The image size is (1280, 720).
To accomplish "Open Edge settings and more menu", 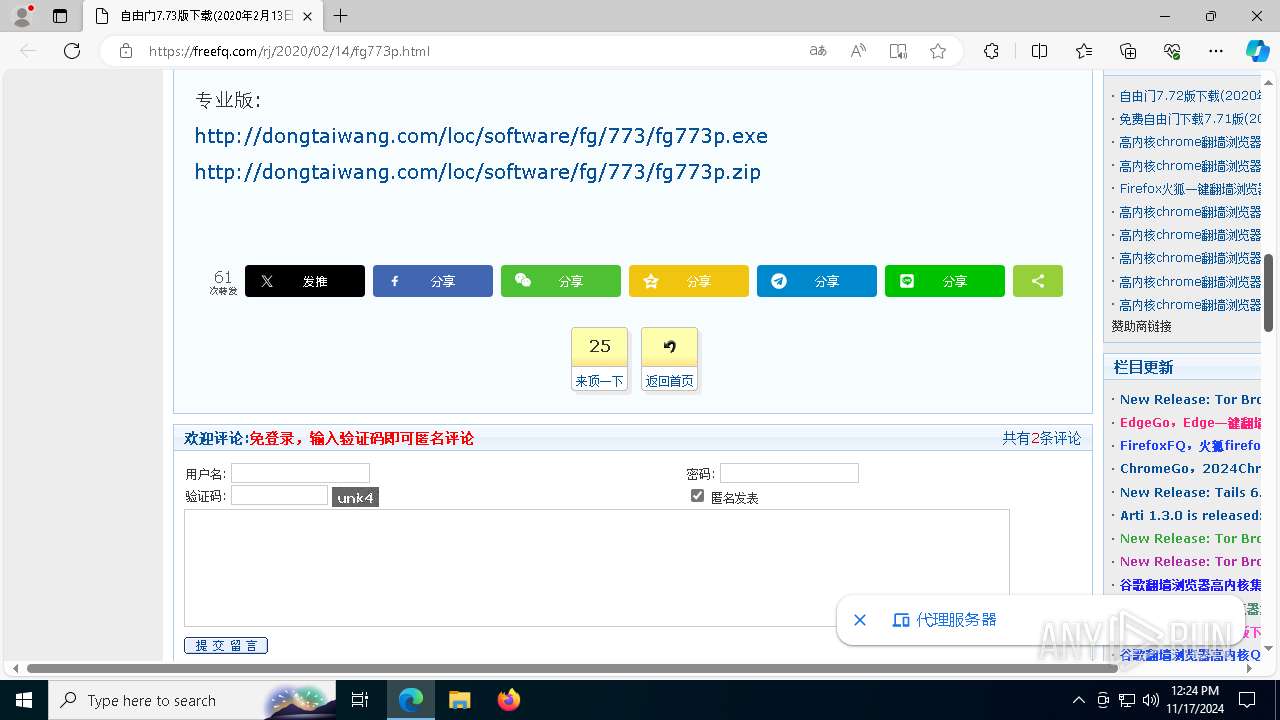I will point(1216,51).
